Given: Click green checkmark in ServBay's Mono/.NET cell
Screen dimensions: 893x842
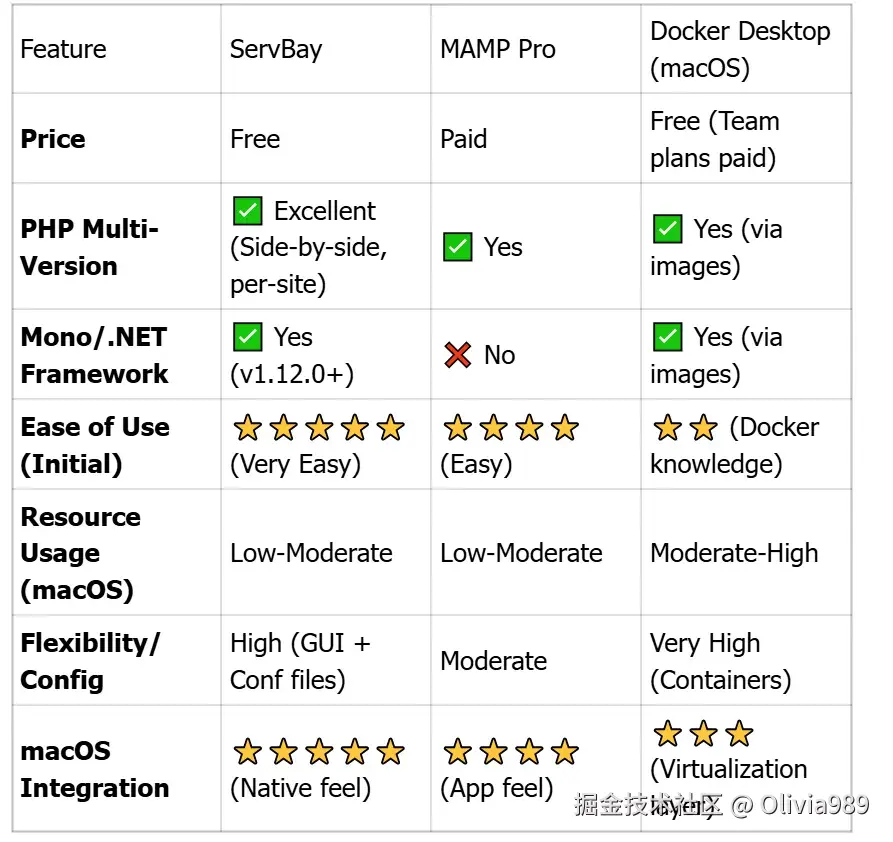Looking at the screenshot, I should pos(247,337).
